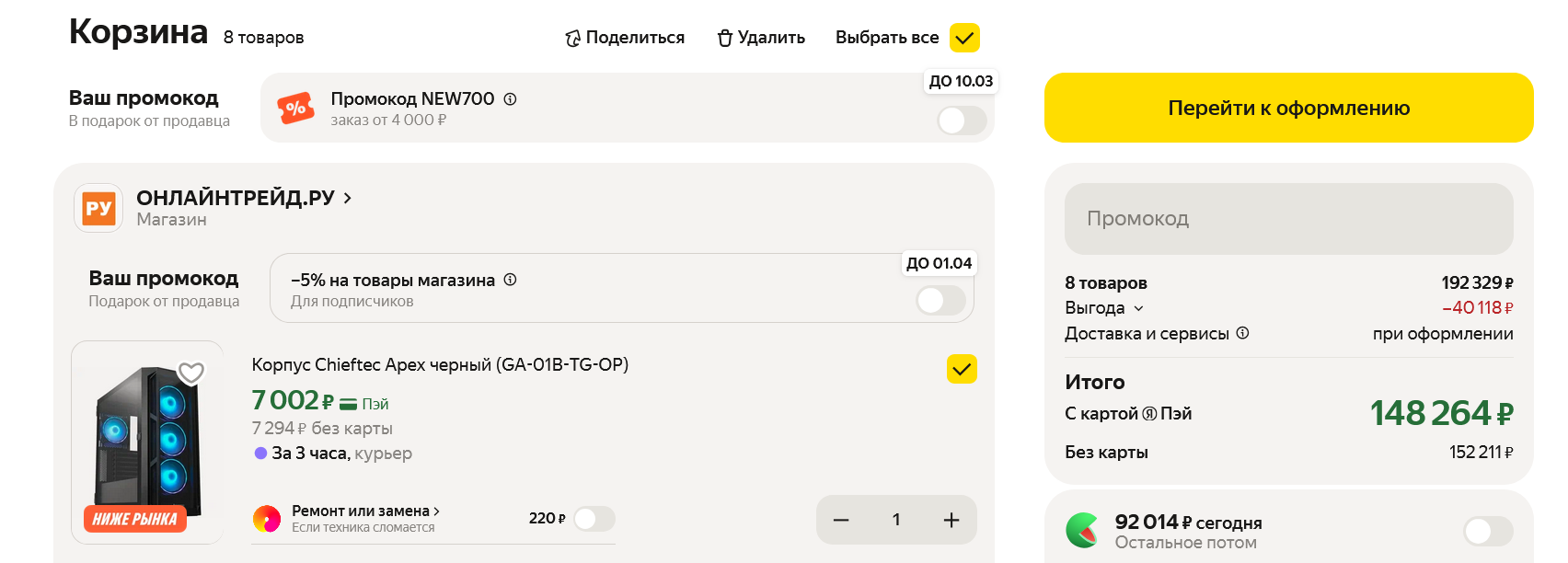Click the Share (Поделиться) arrow icon
This screenshot has height=563, width=1568.
(572, 39)
